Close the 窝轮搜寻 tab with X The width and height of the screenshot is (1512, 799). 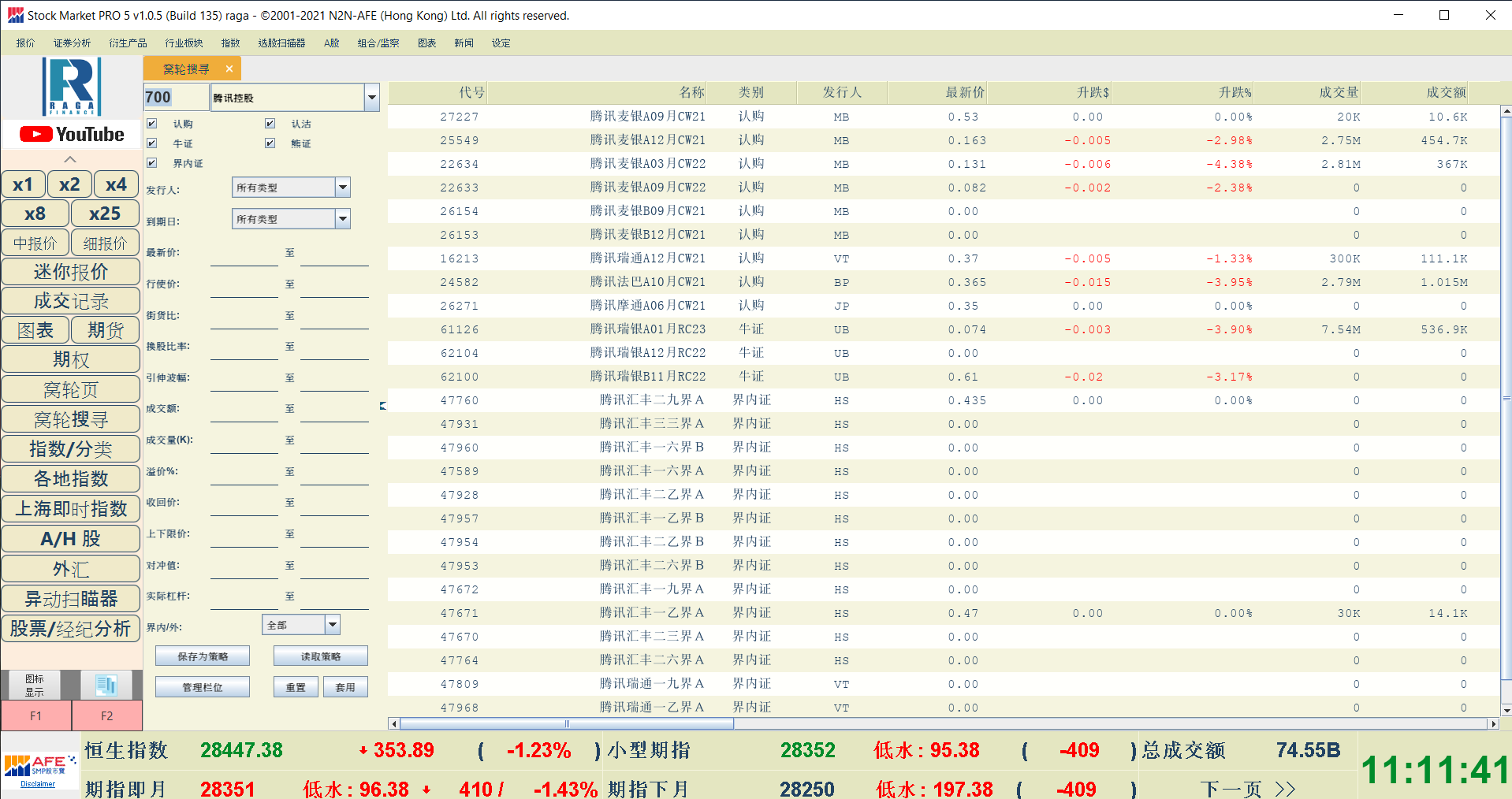pos(229,69)
